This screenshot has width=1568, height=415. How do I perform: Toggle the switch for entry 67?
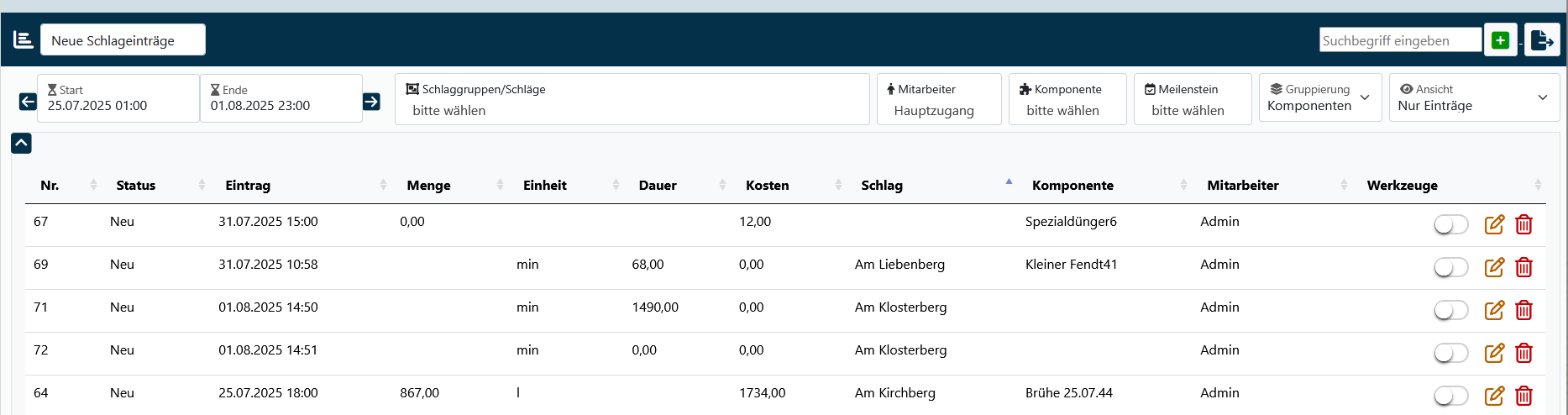click(x=1450, y=224)
